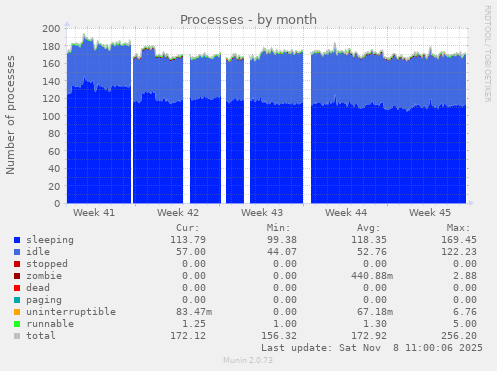Image resolution: width=497 pixels, height=371 pixels.
Task: Click the 'Week 41' axis label
Action: 94,213
